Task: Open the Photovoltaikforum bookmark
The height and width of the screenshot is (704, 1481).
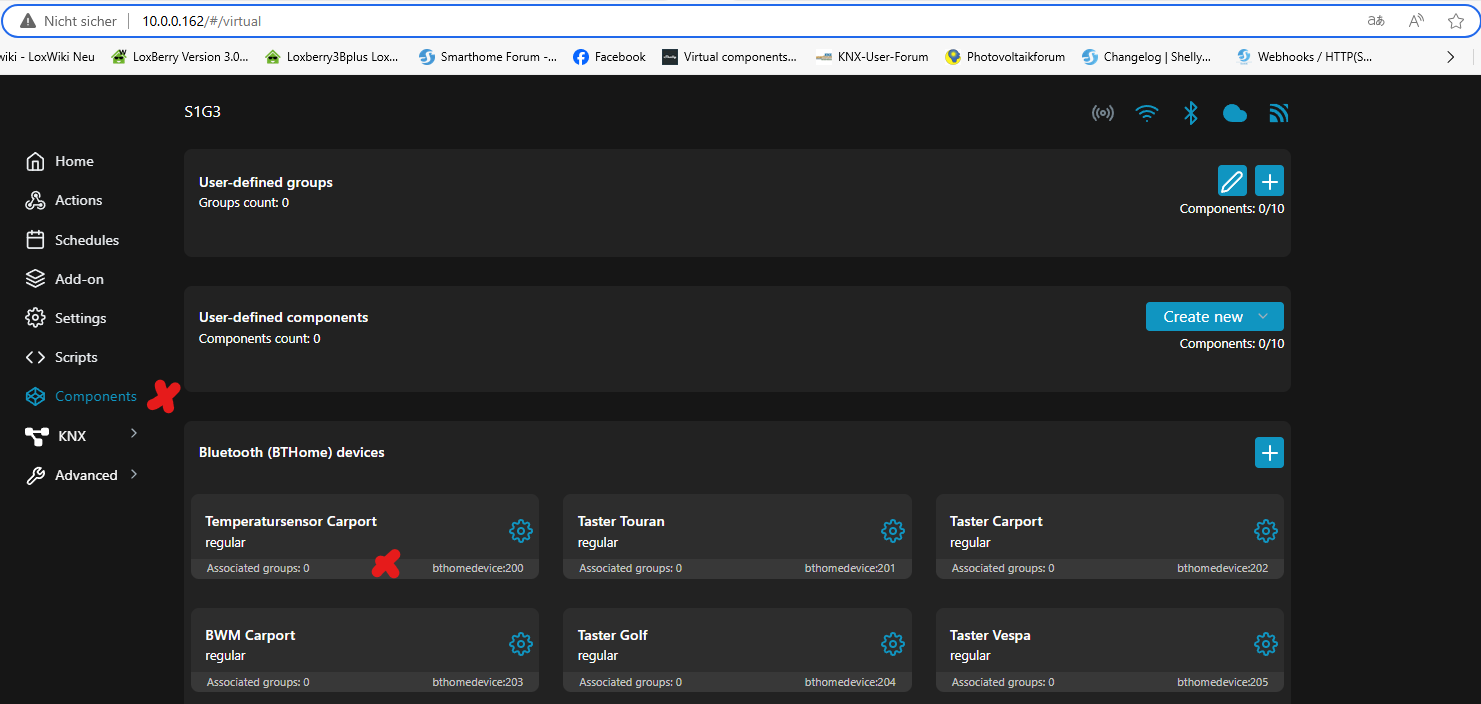Action: [1005, 57]
